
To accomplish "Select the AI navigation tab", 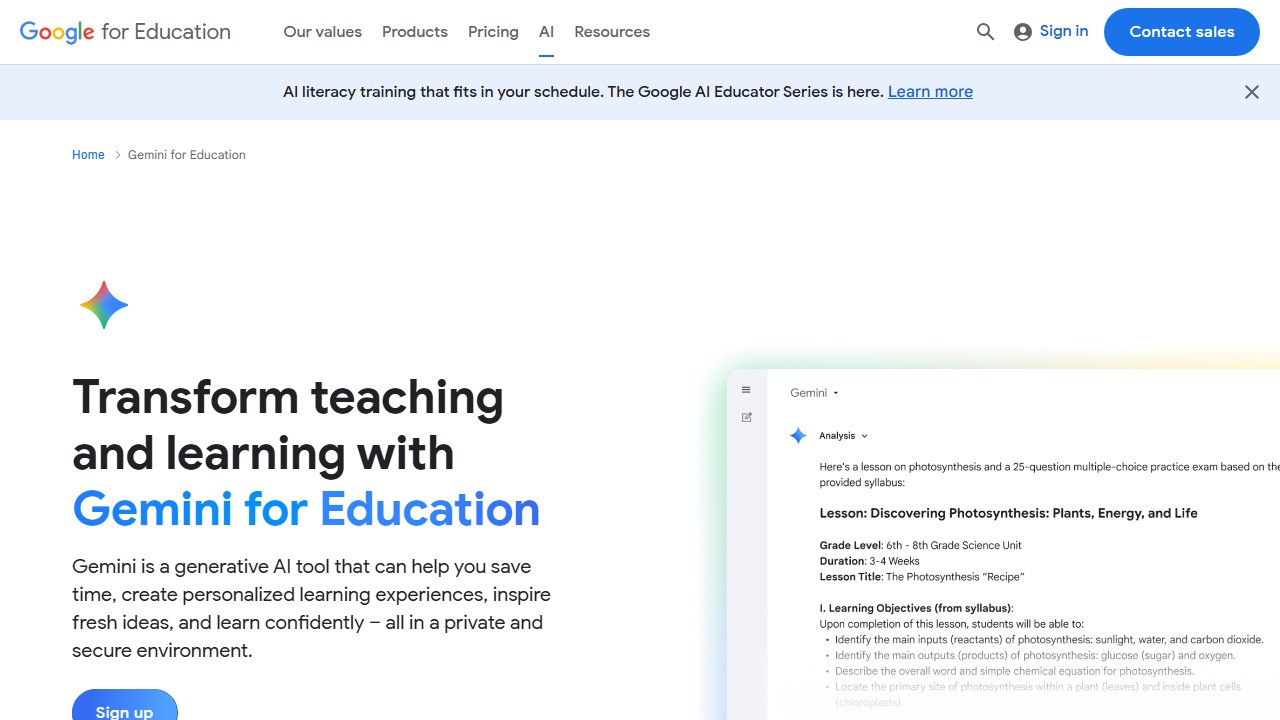I will (x=546, y=32).
